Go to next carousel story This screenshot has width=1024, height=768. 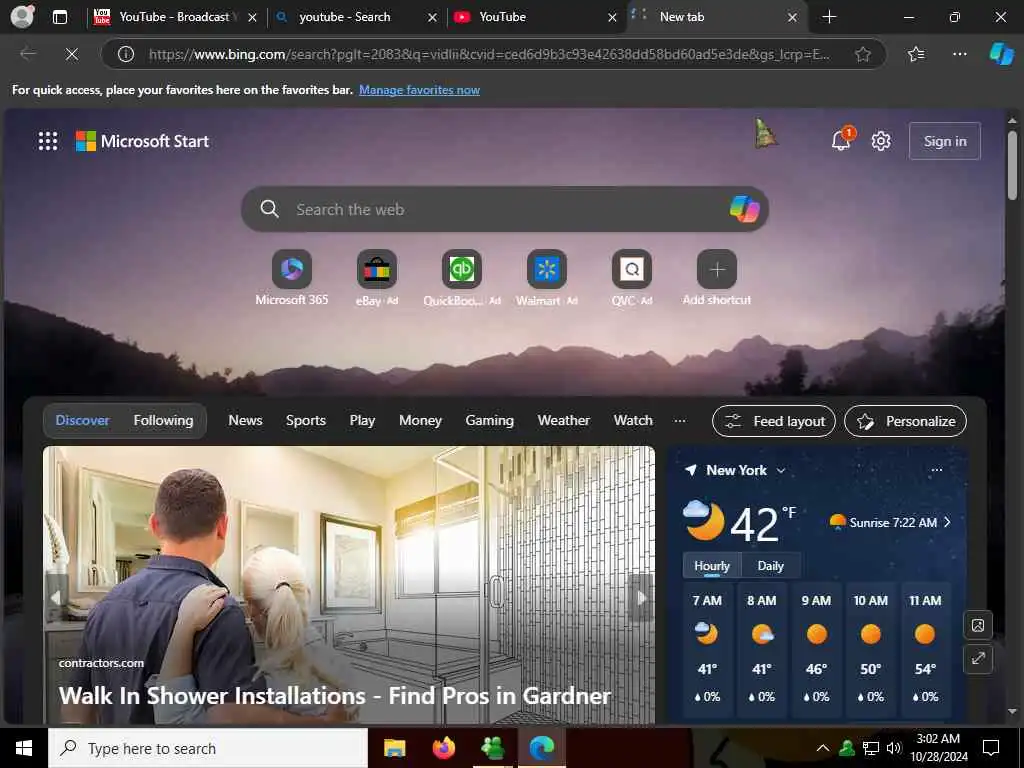click(x=641, y=598)
